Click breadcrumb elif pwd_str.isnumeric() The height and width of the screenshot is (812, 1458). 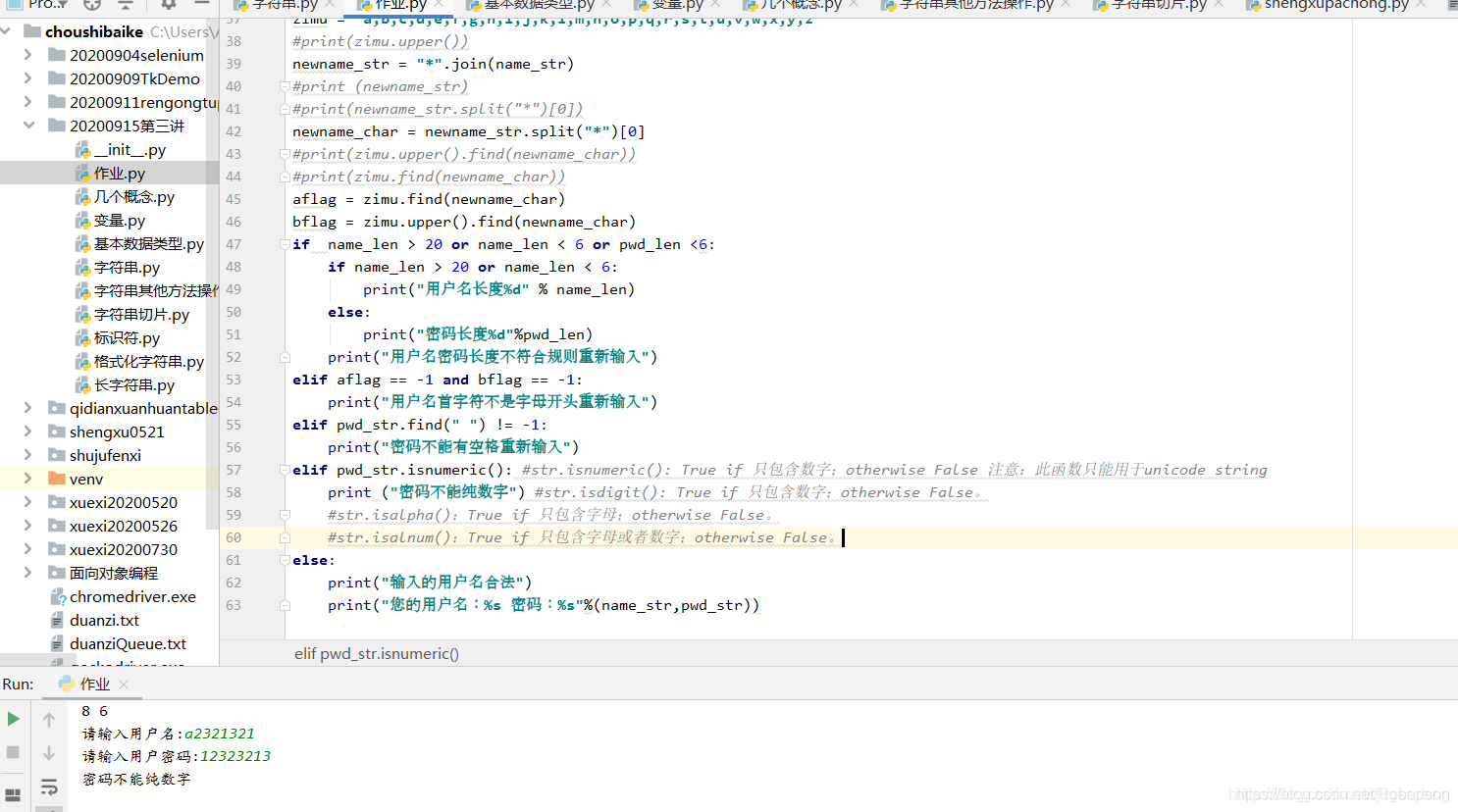pos(377,654)
